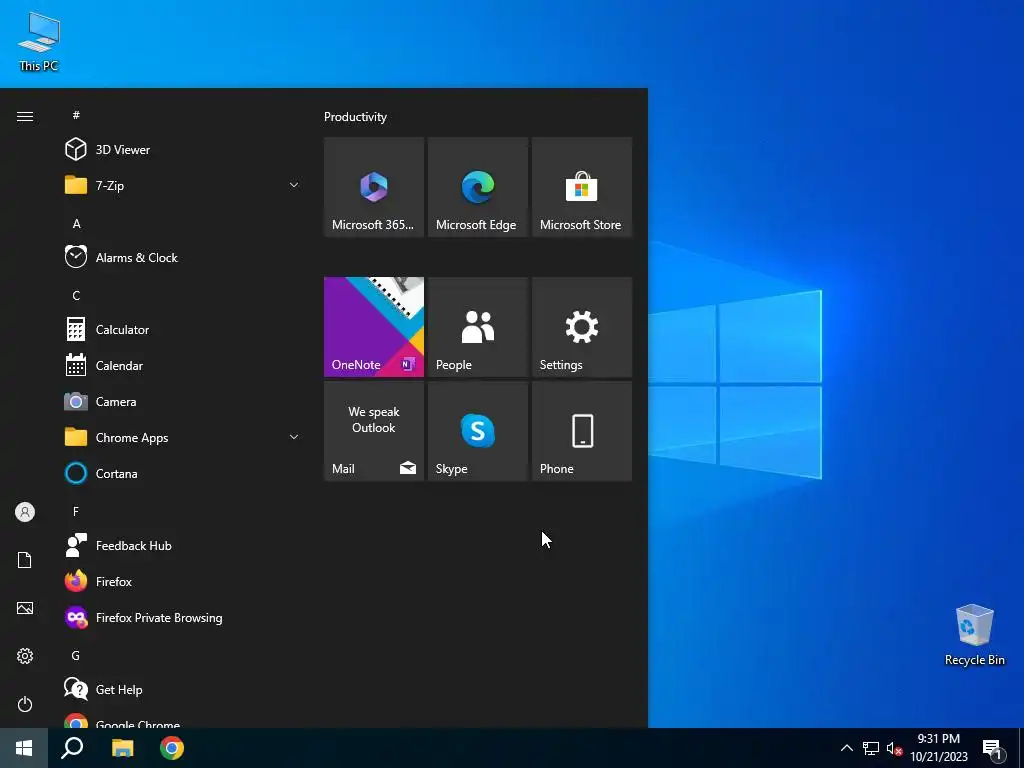
Task: Open Settings gear in Start sidebar
Action: (25, 656)
